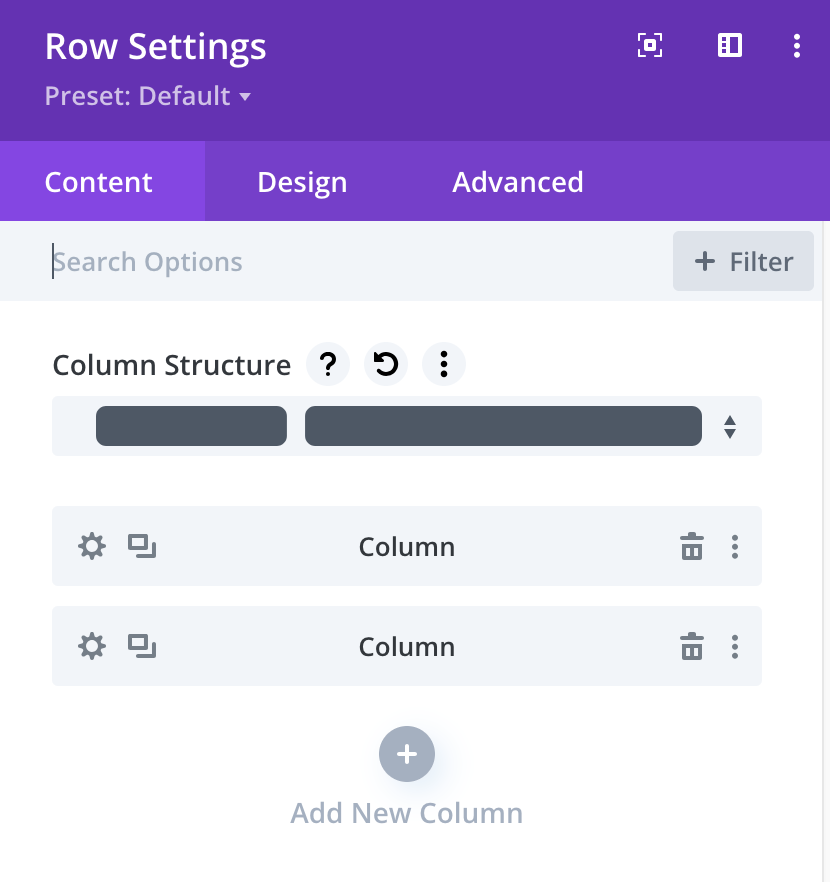Expand the Preset: Default dropdown
Image resolution: width=830 pixels, height=882 pixels.
148,97
